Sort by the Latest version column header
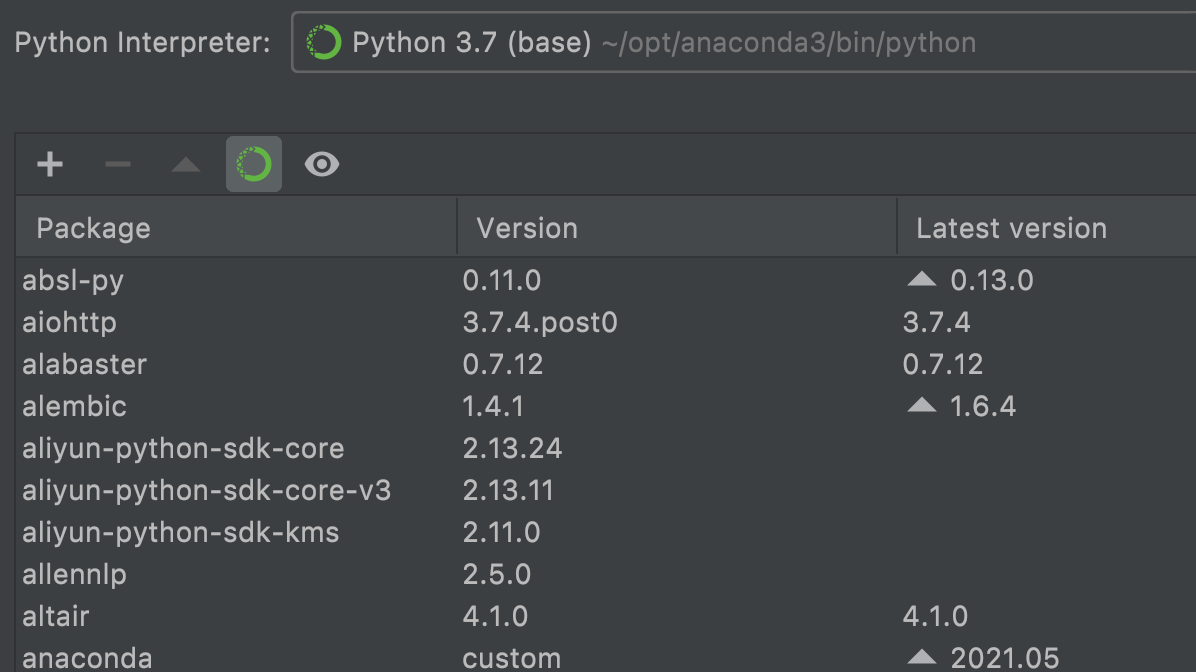Viewport: 1196px width, 672px height. (x=1011, y=228)
